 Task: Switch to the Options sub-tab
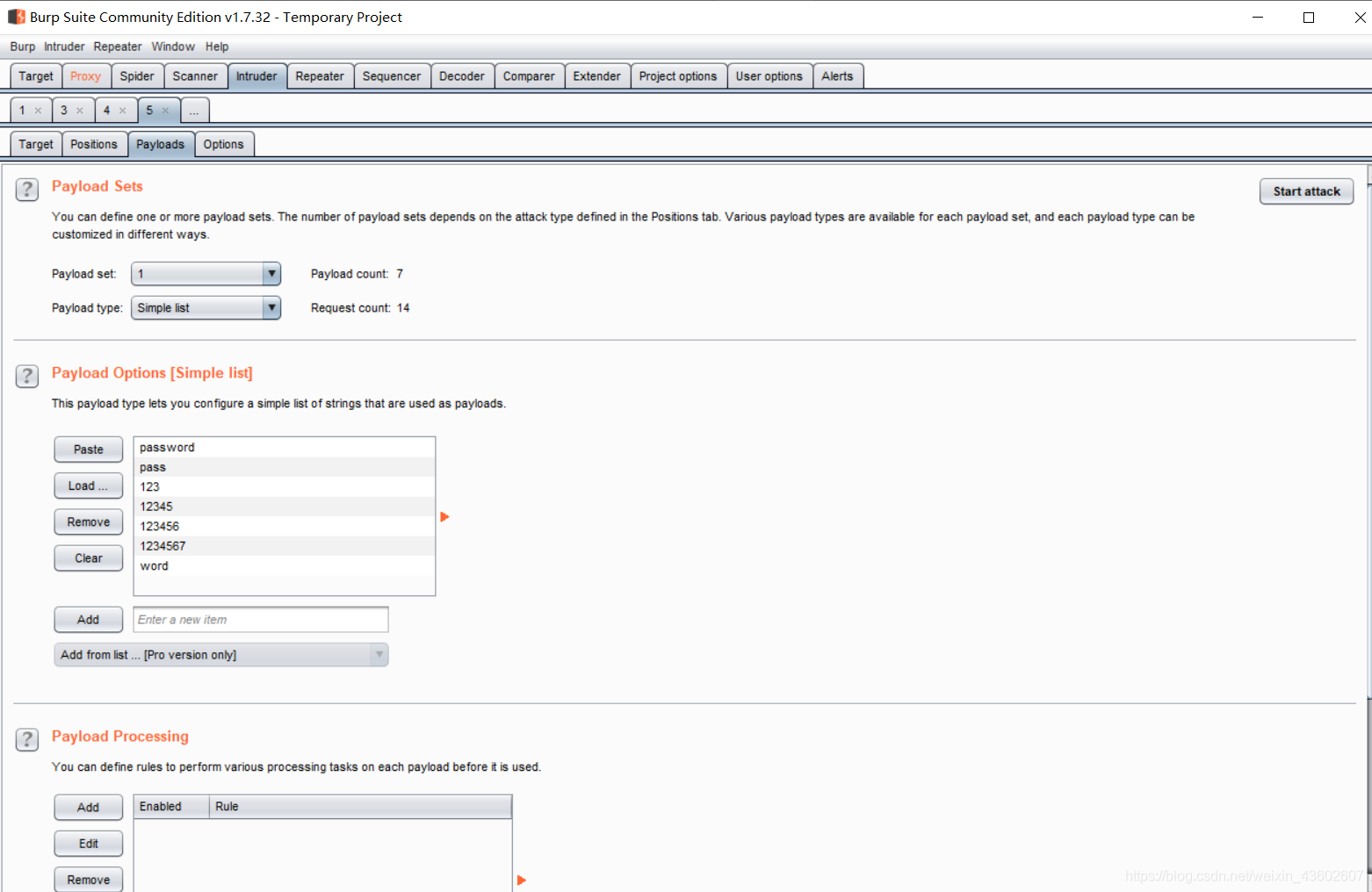[x=224, y=144]
